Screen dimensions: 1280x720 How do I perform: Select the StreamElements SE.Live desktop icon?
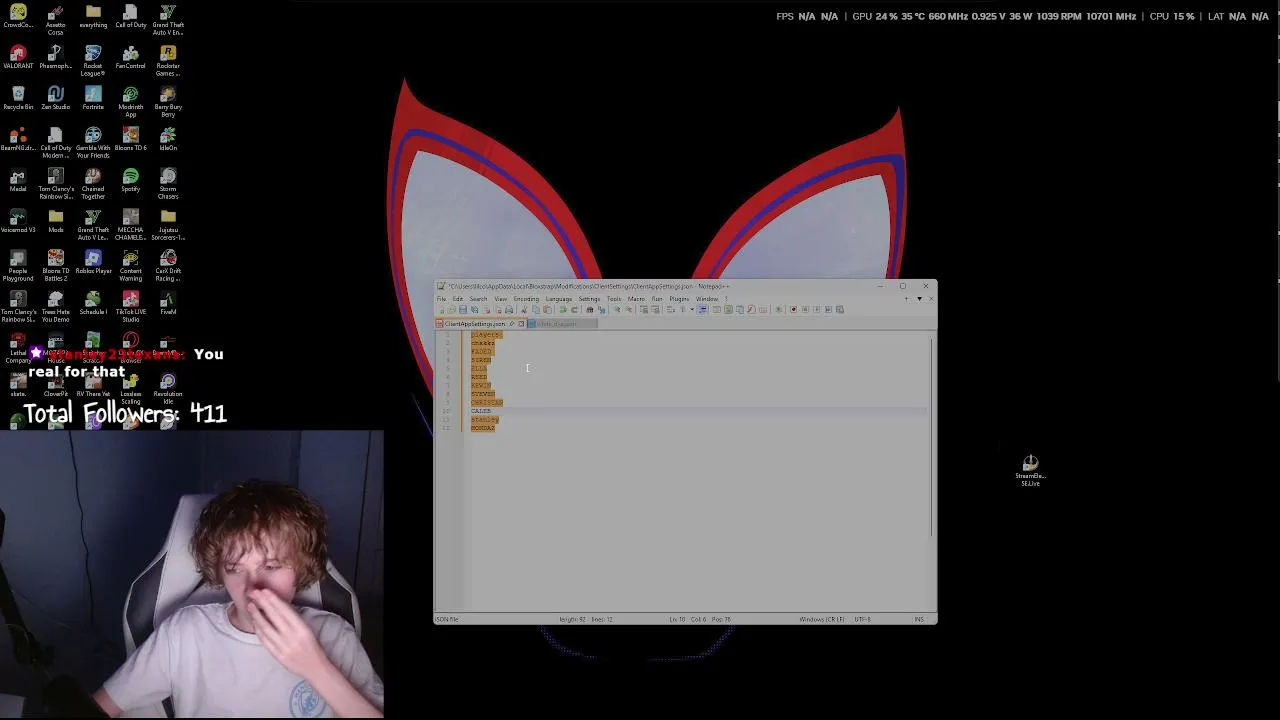pyautogui.click(x=1030, y=470)
